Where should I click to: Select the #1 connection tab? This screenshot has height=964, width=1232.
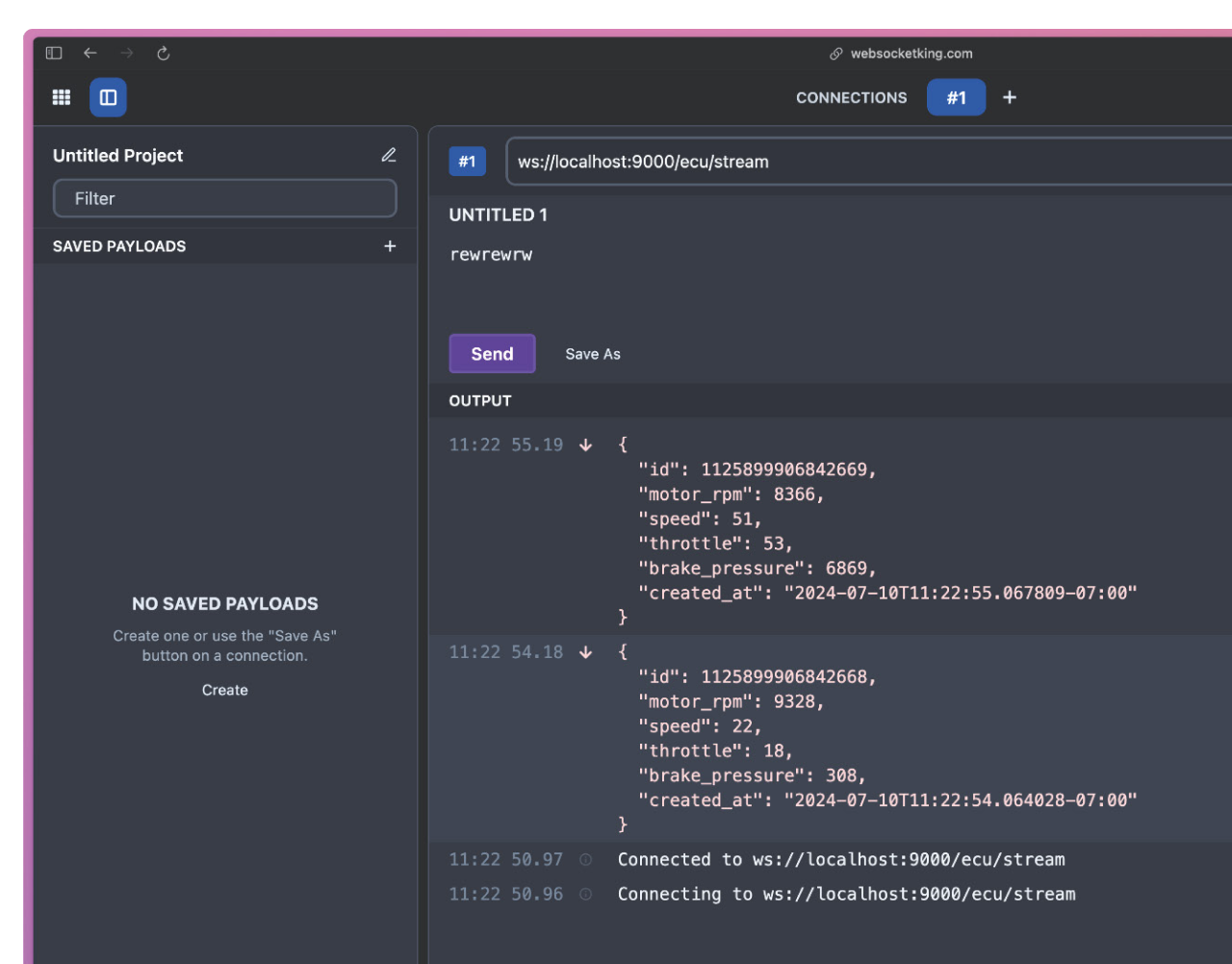tap(956, 97)
